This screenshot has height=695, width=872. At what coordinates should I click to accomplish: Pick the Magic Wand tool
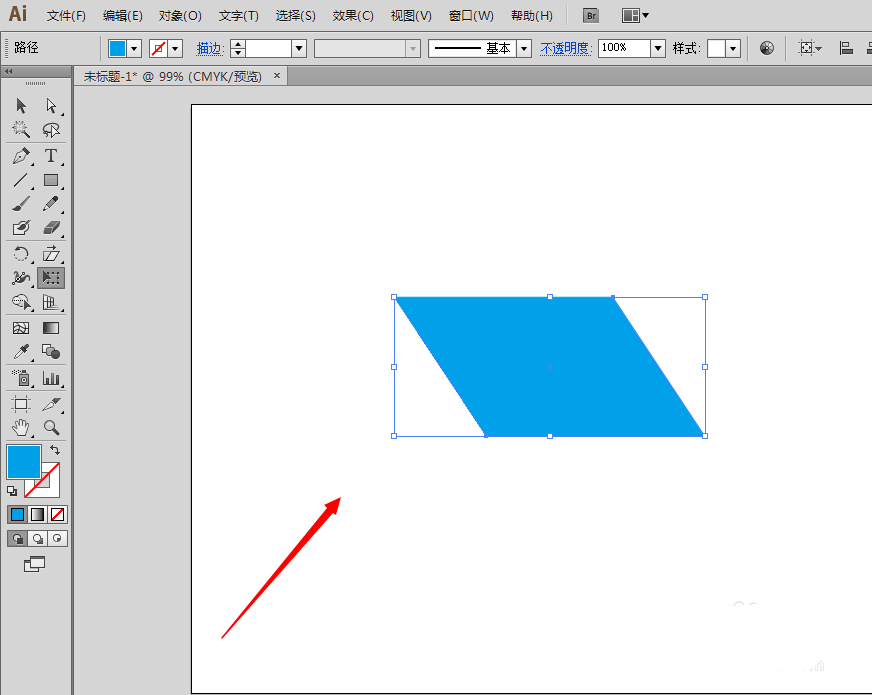pos(21,130)
